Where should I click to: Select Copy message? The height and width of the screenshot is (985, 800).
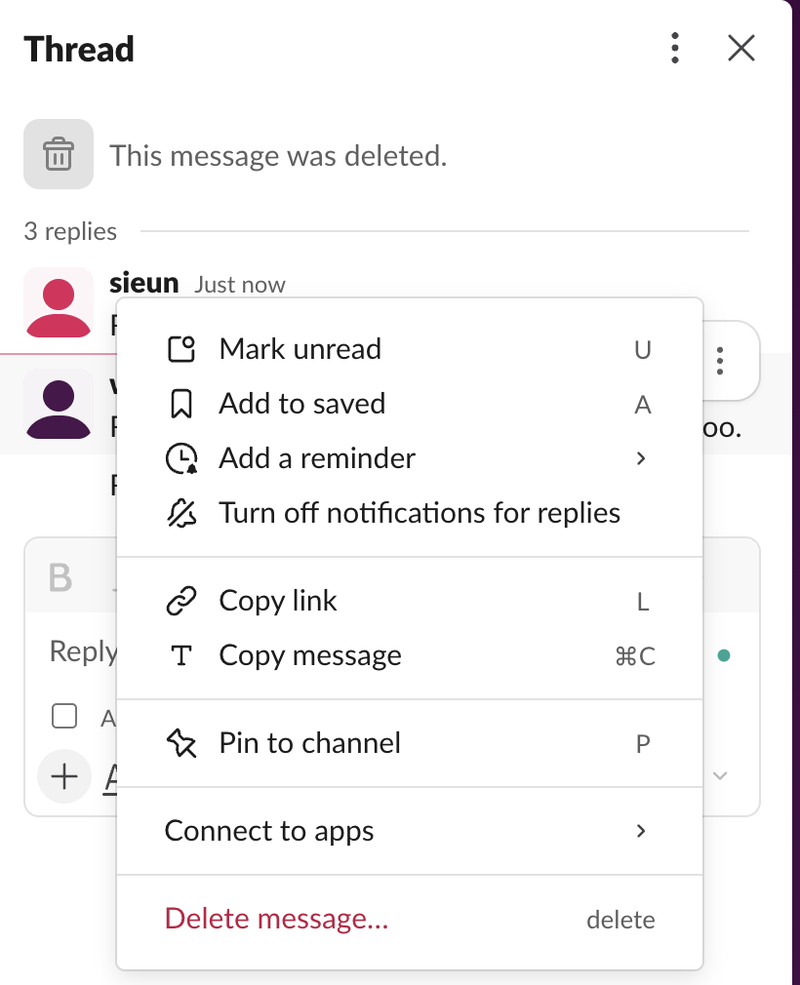click(x=409, y=656)
